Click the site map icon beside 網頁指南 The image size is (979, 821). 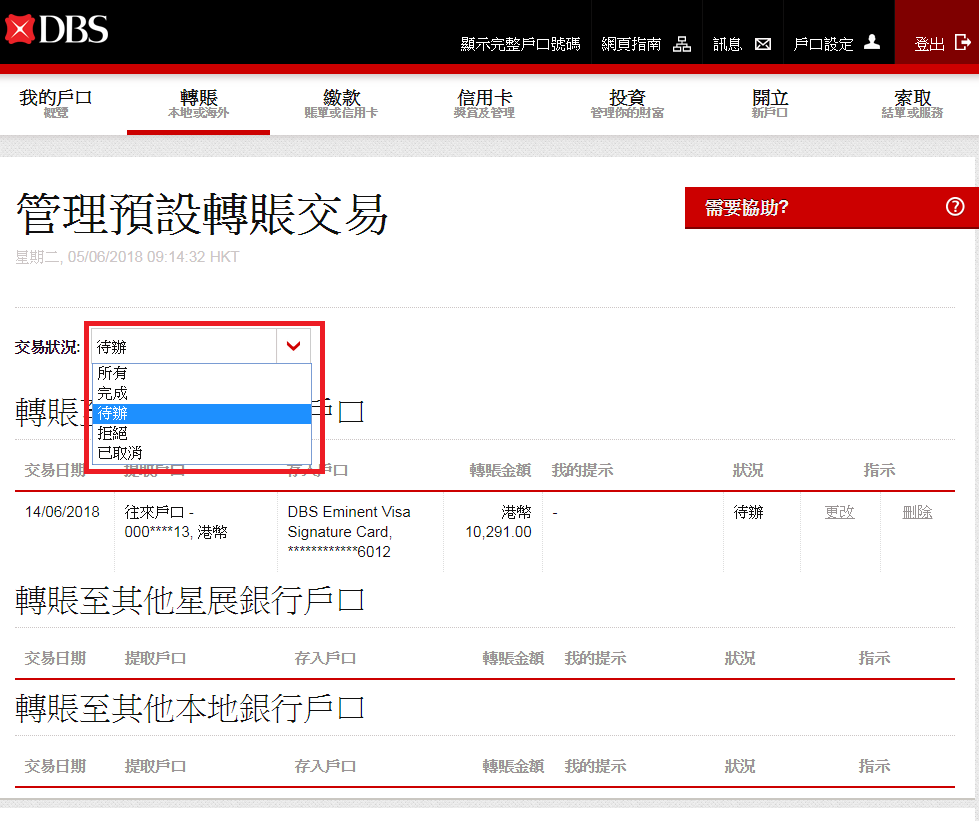tap(682, 44)
